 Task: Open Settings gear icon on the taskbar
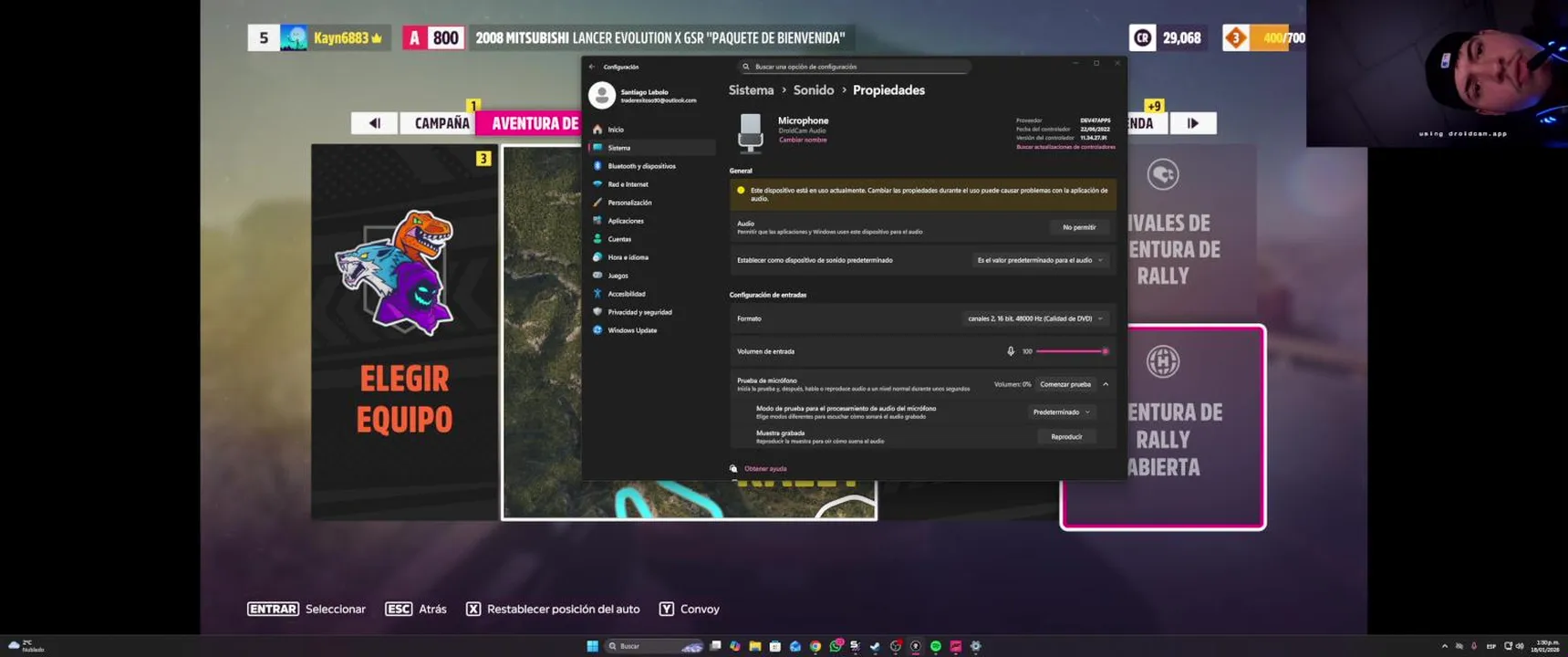975,646
